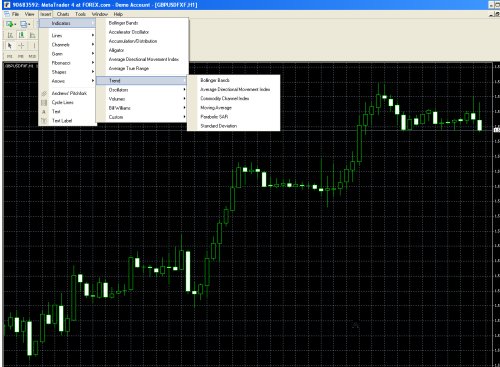Screen dimensions: 500x367
Task: Choose Accelerator Oscillator indicator
Action: [142, 32]
